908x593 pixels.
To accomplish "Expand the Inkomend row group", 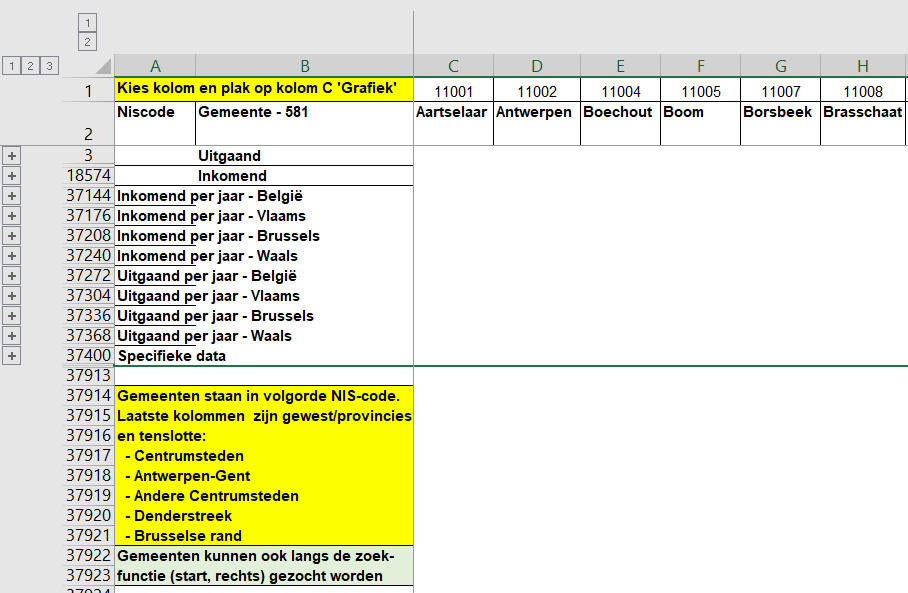I will click(12, 175).
